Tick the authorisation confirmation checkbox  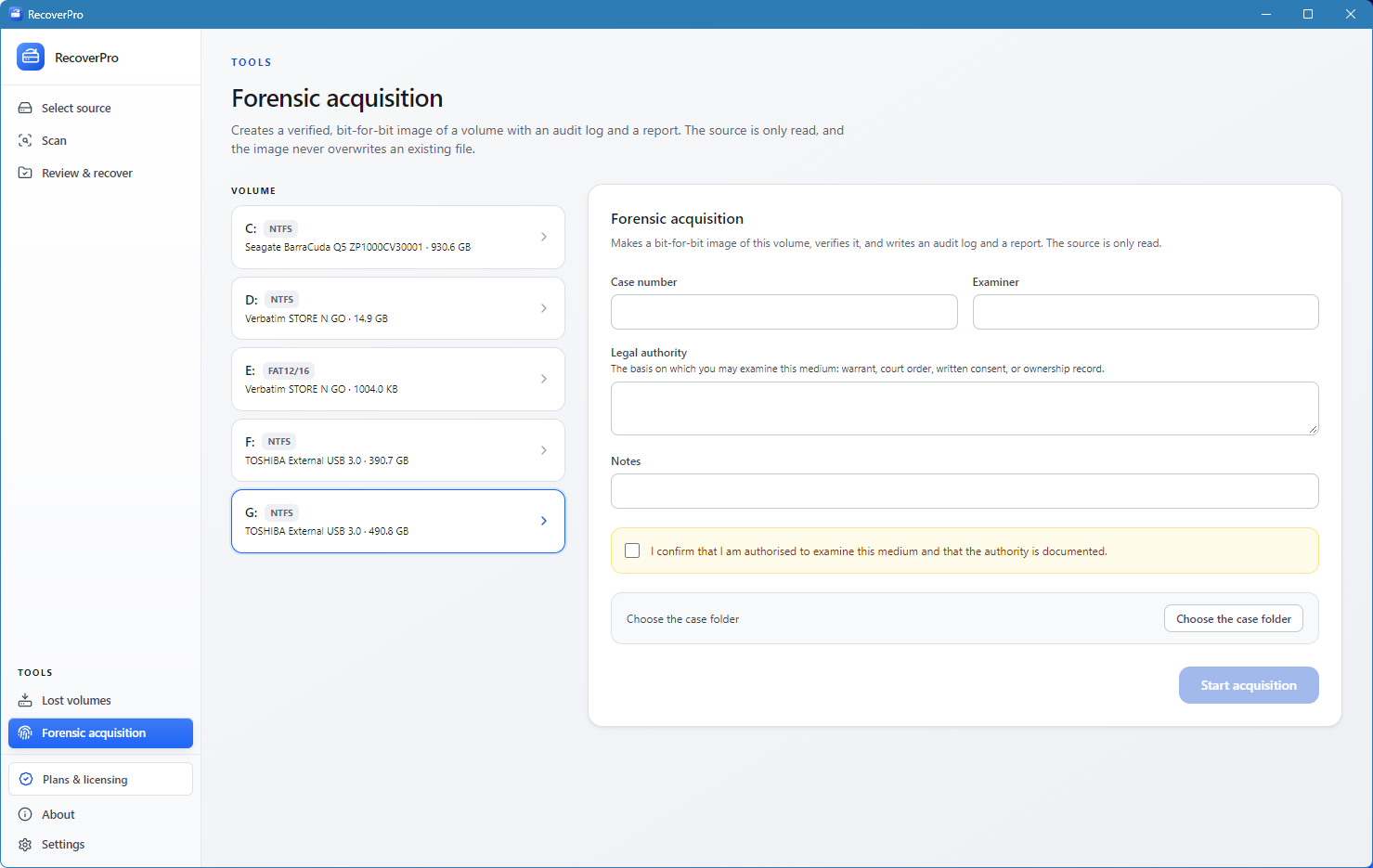coord(632,551)
